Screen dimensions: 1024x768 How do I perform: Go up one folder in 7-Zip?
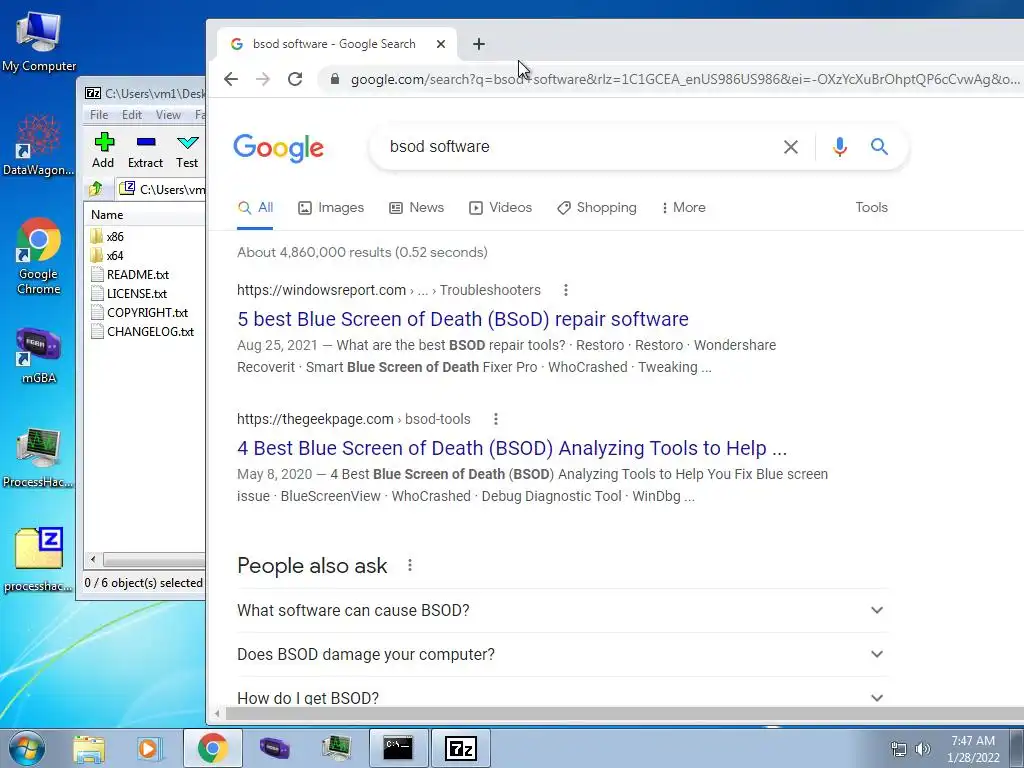click(96, 189)
